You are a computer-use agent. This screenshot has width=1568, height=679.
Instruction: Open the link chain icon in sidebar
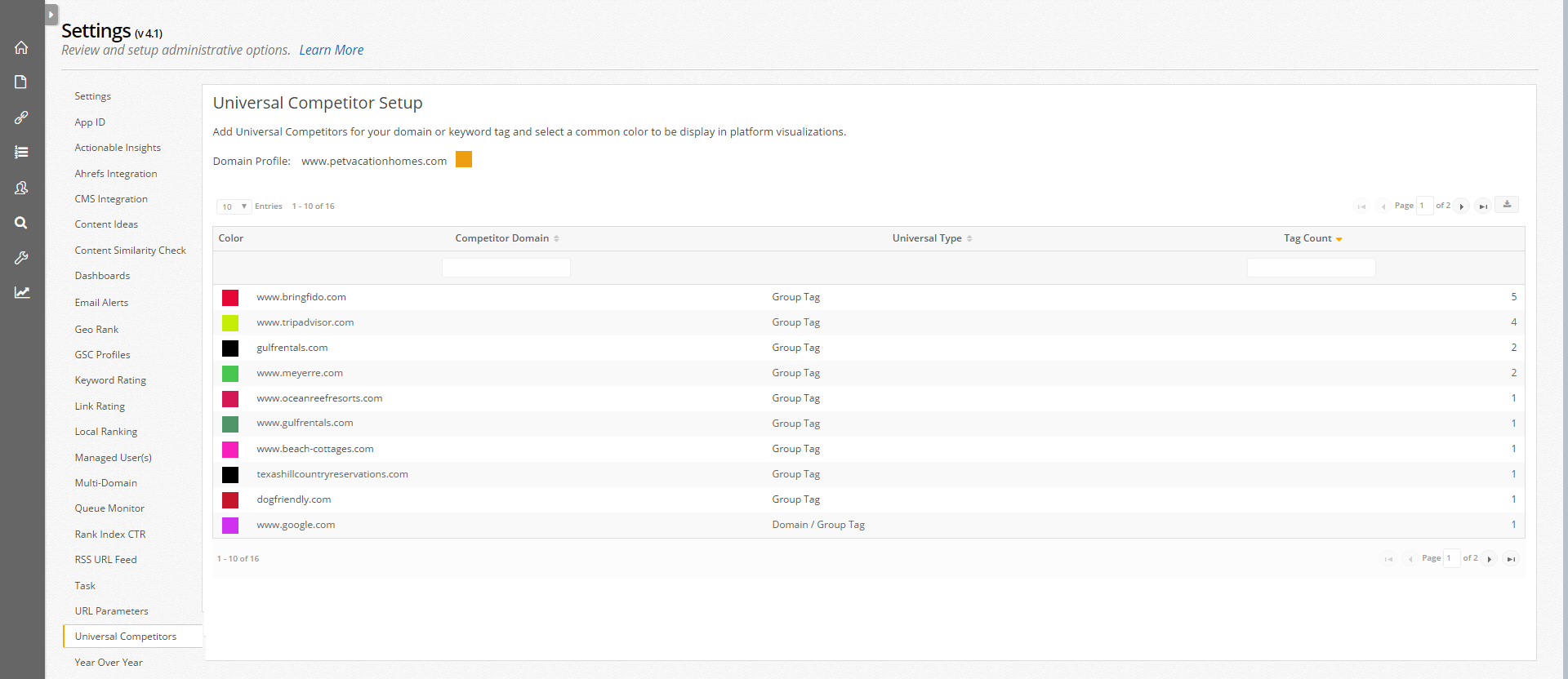(21, 118)
